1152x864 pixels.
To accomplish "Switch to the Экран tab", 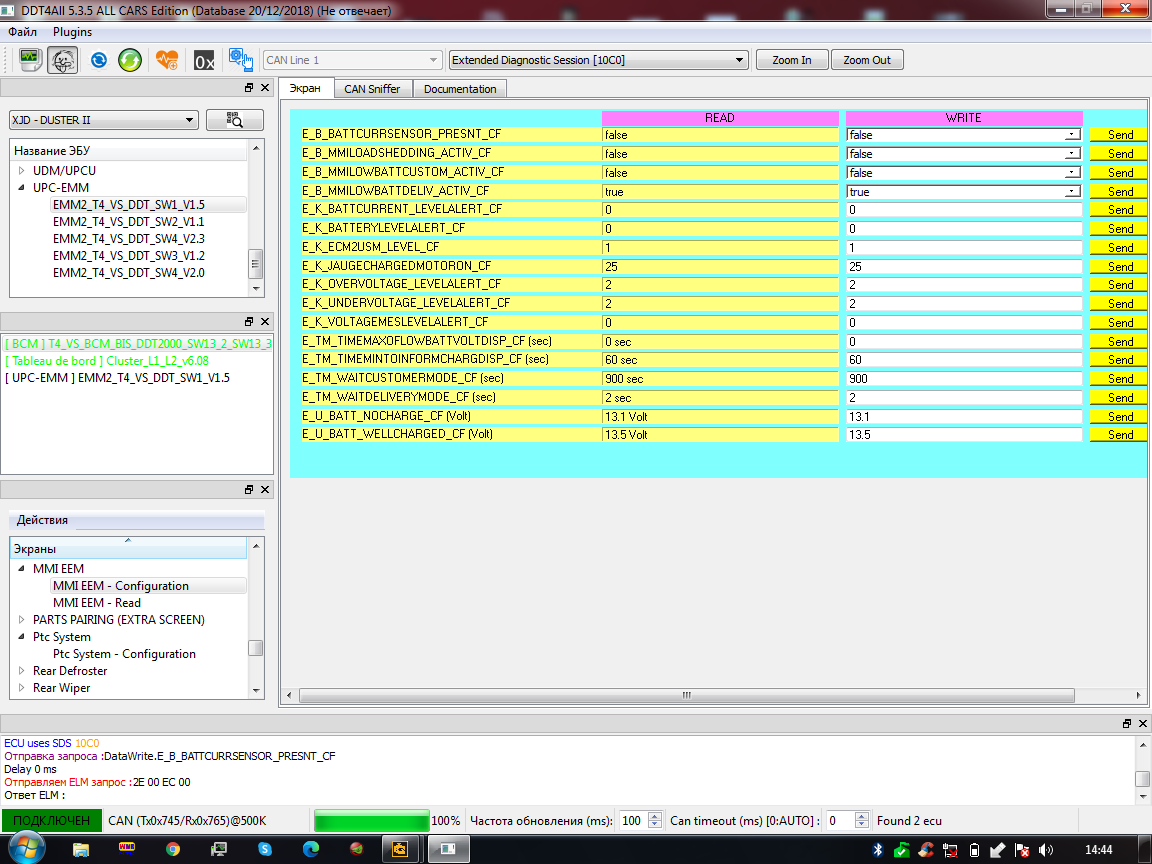I will (x=306, y=88).
